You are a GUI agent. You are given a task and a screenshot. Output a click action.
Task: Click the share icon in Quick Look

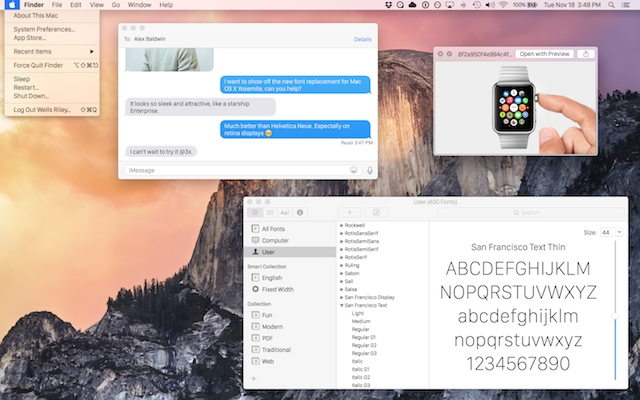point(586,54)
